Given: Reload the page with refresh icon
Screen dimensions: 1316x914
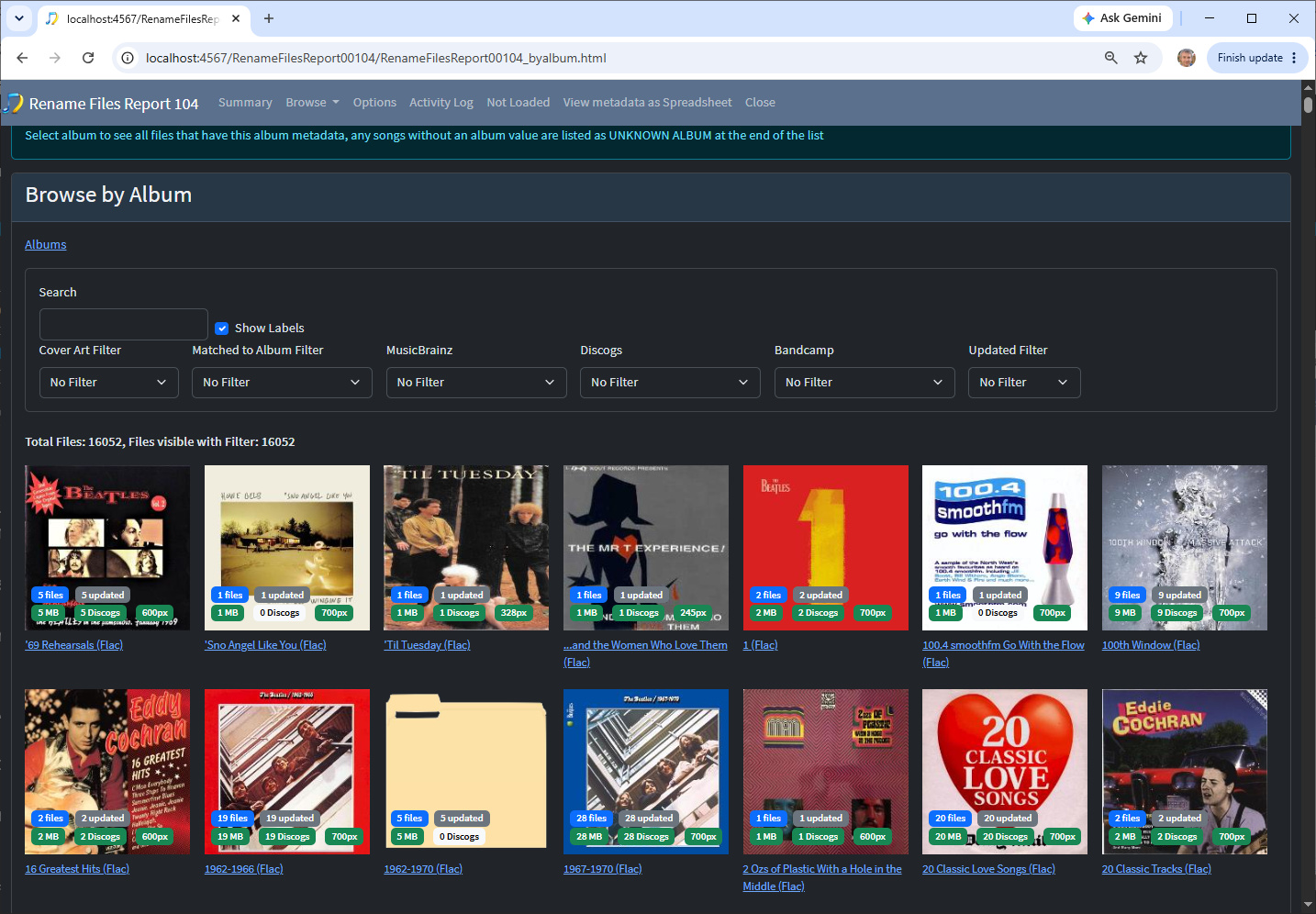Looking at the screenshot, I should pyautogui.click(x=88, y=58).
